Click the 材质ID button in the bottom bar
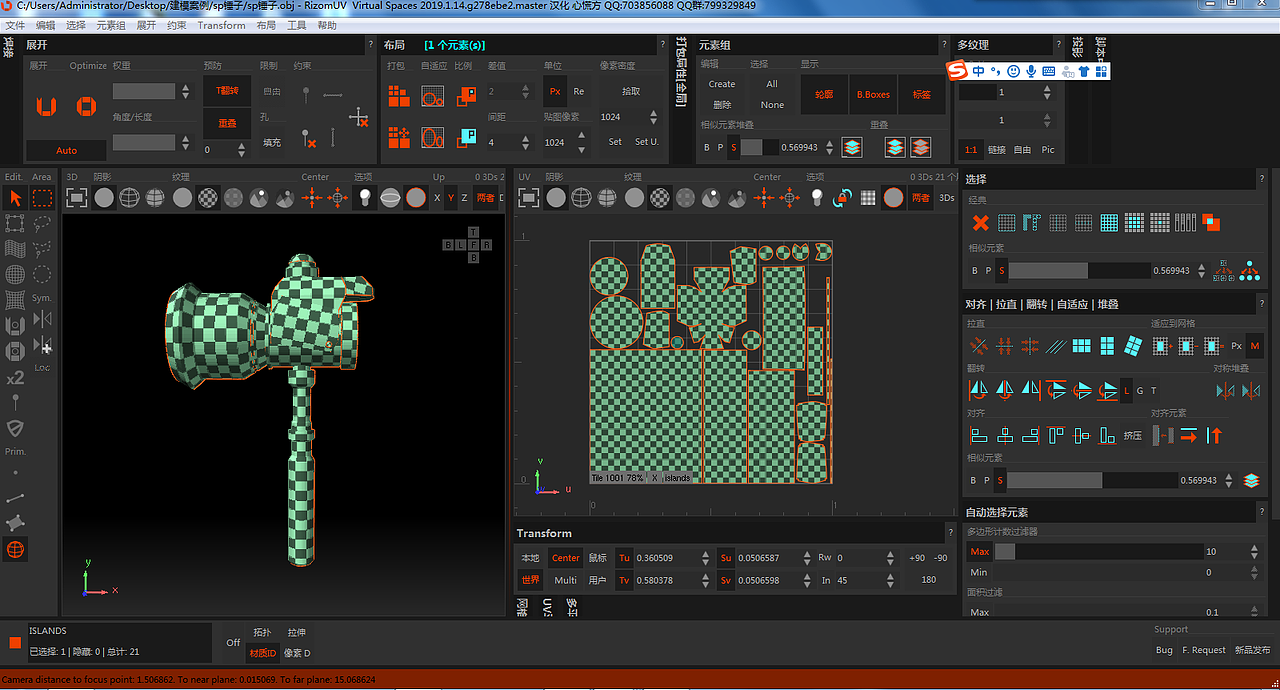The height and width of the screenshot is (690, 1280). click(x=262, y=653)
